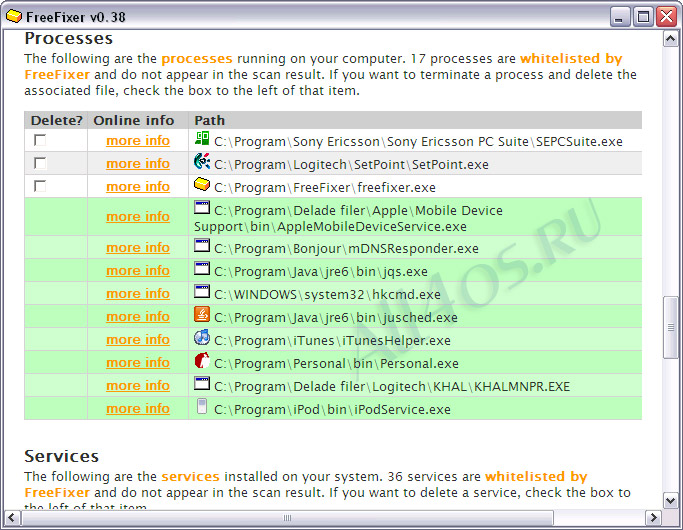Check the delete box for freefixer.exe
The image size is (683, 530).
pyautogui.click(x=40, y=186)
